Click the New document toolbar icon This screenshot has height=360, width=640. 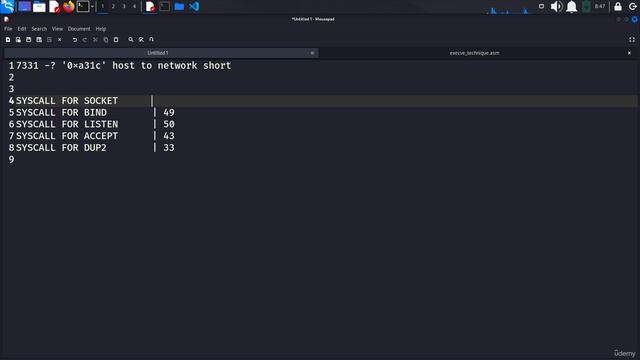click(8, 40)
